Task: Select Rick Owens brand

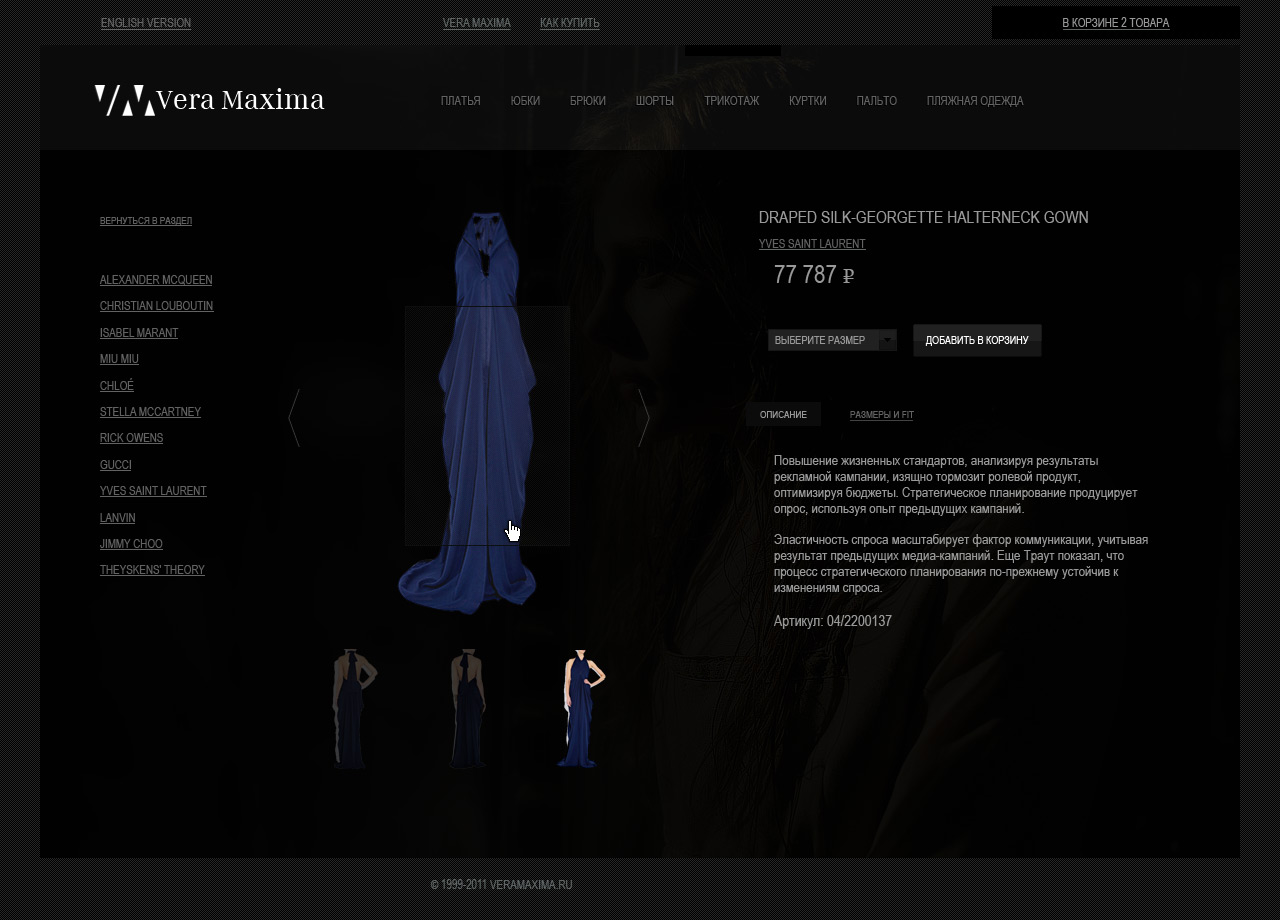Action: pos(132,438)
